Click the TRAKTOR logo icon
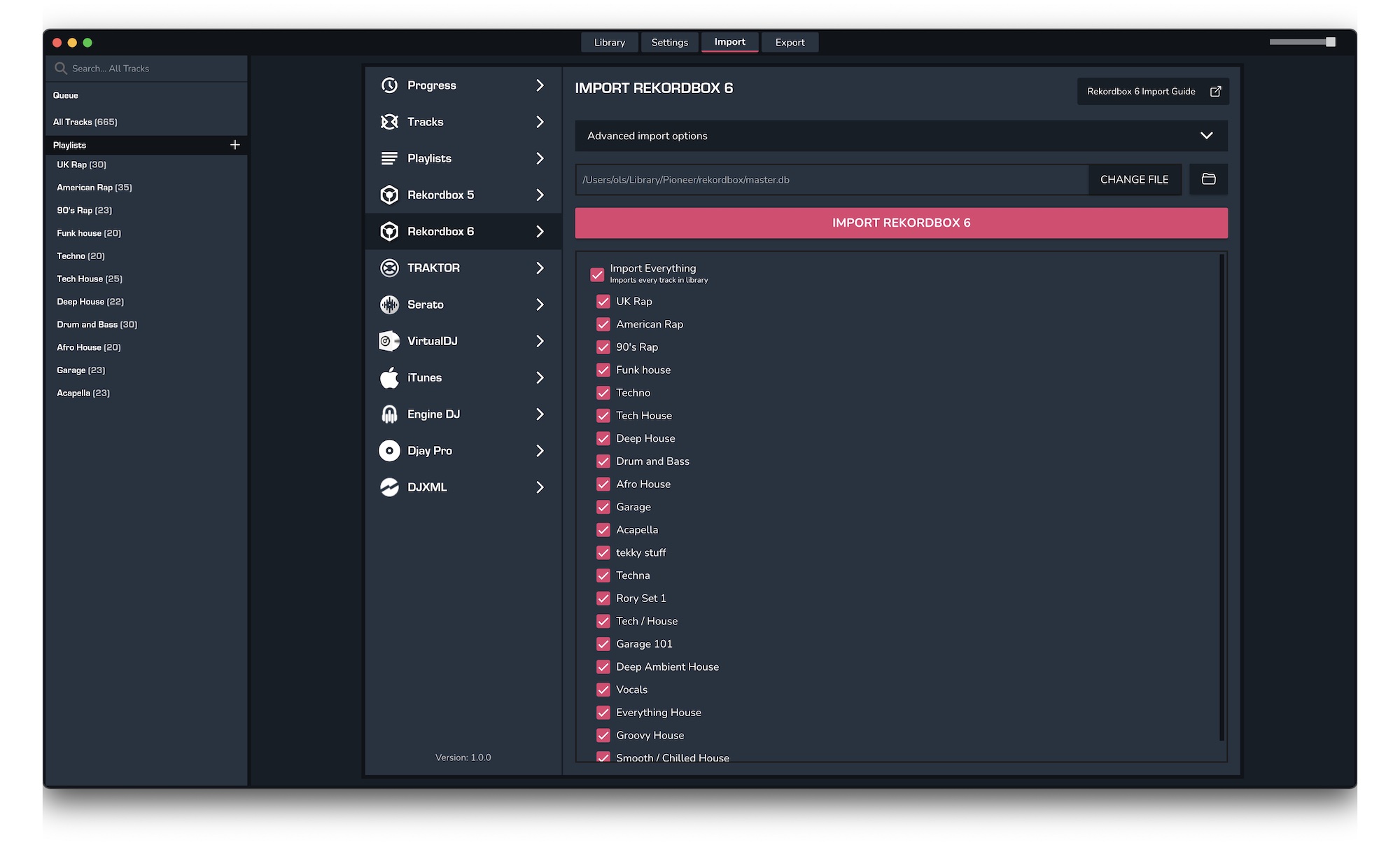This screenshot has width=1400, height=845. [x=389, y=268]
